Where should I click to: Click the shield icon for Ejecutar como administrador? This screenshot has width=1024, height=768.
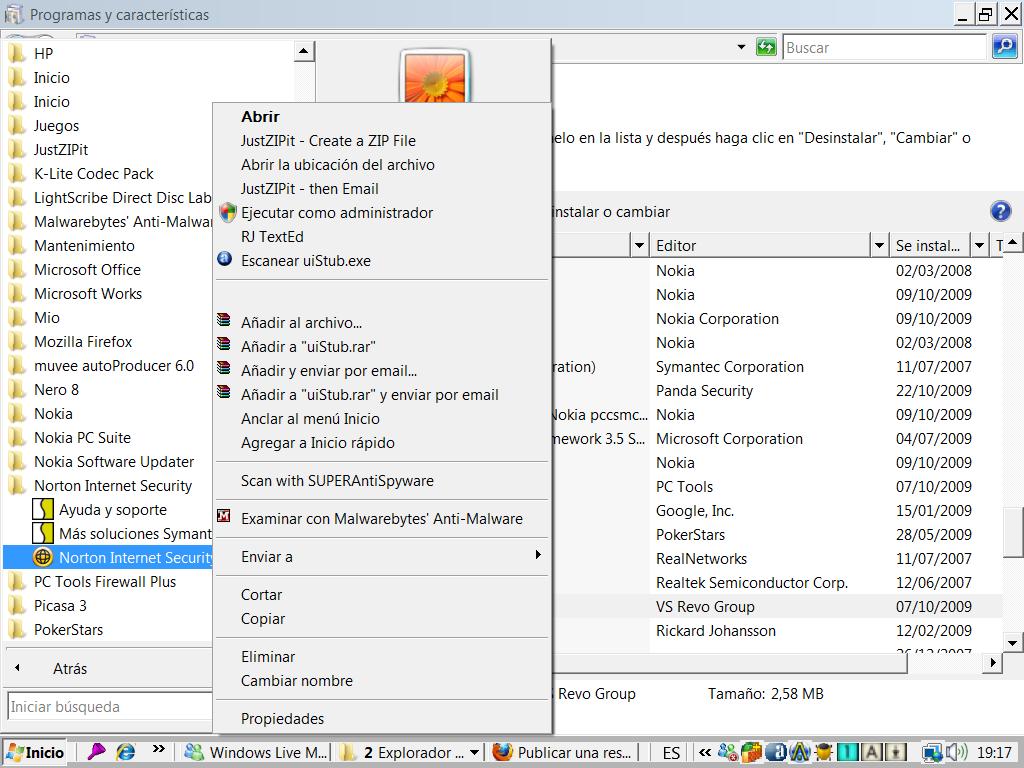(227, 212)
